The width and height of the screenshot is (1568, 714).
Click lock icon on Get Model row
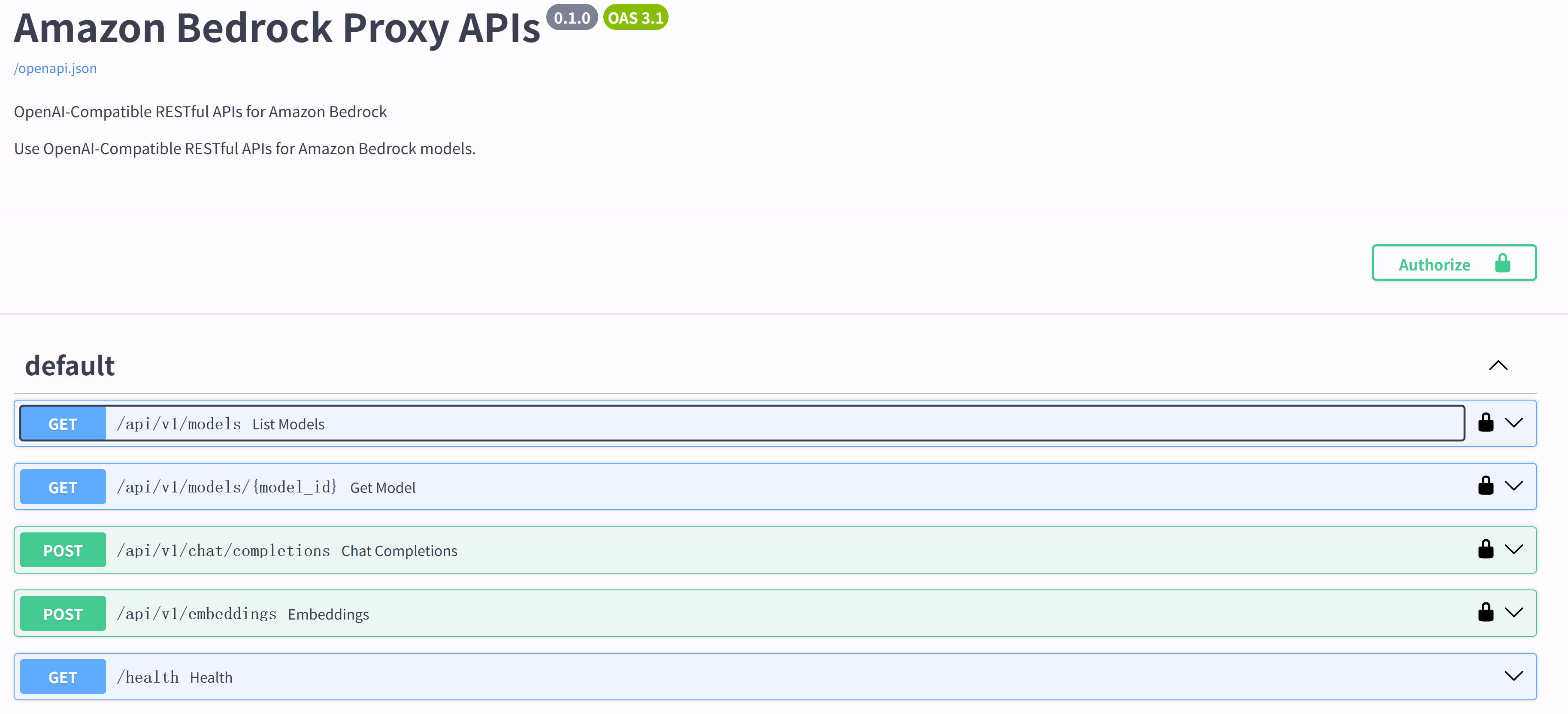[1485, 486]
